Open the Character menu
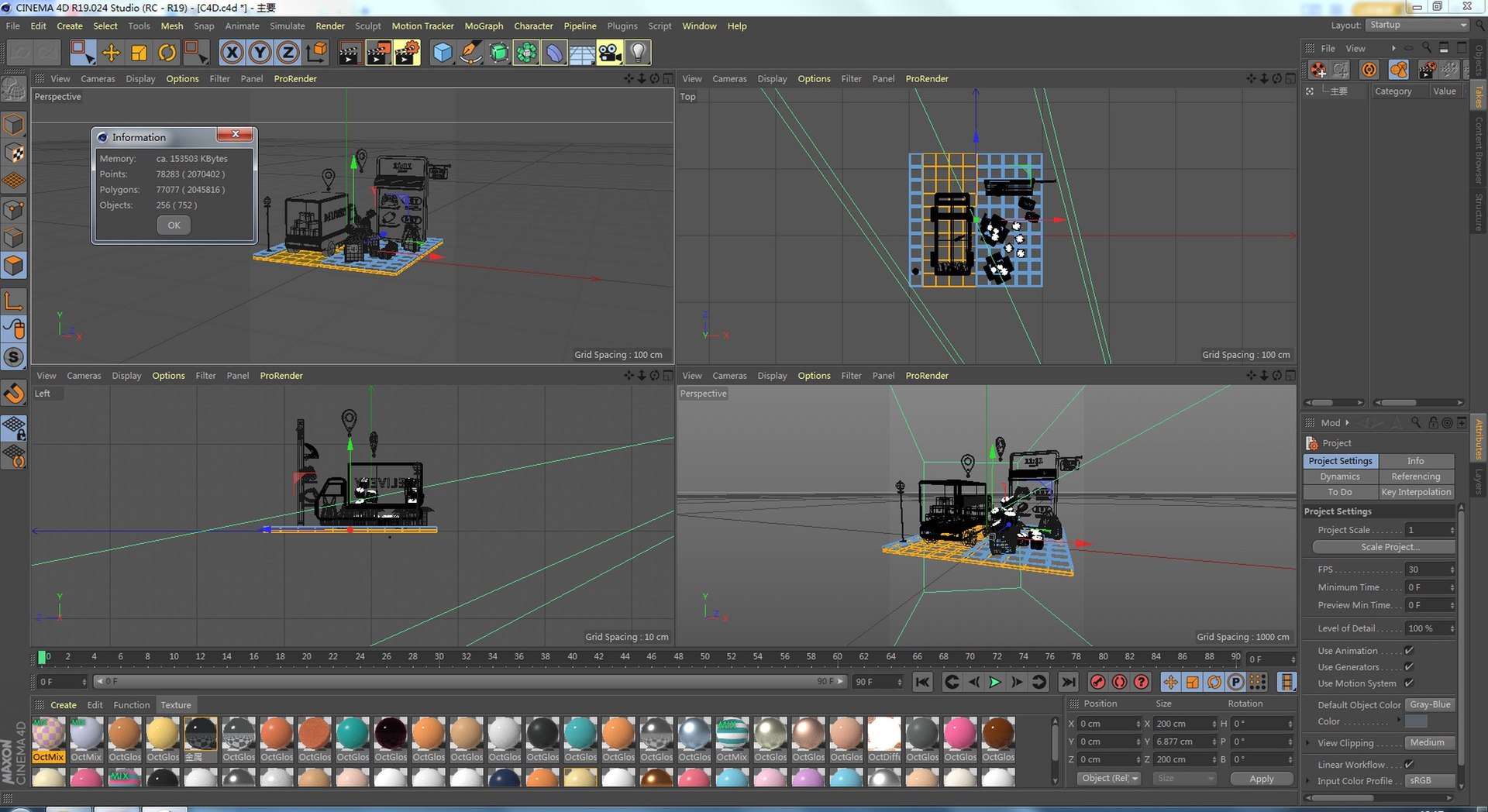The image size is (1488, 812). 533,26
